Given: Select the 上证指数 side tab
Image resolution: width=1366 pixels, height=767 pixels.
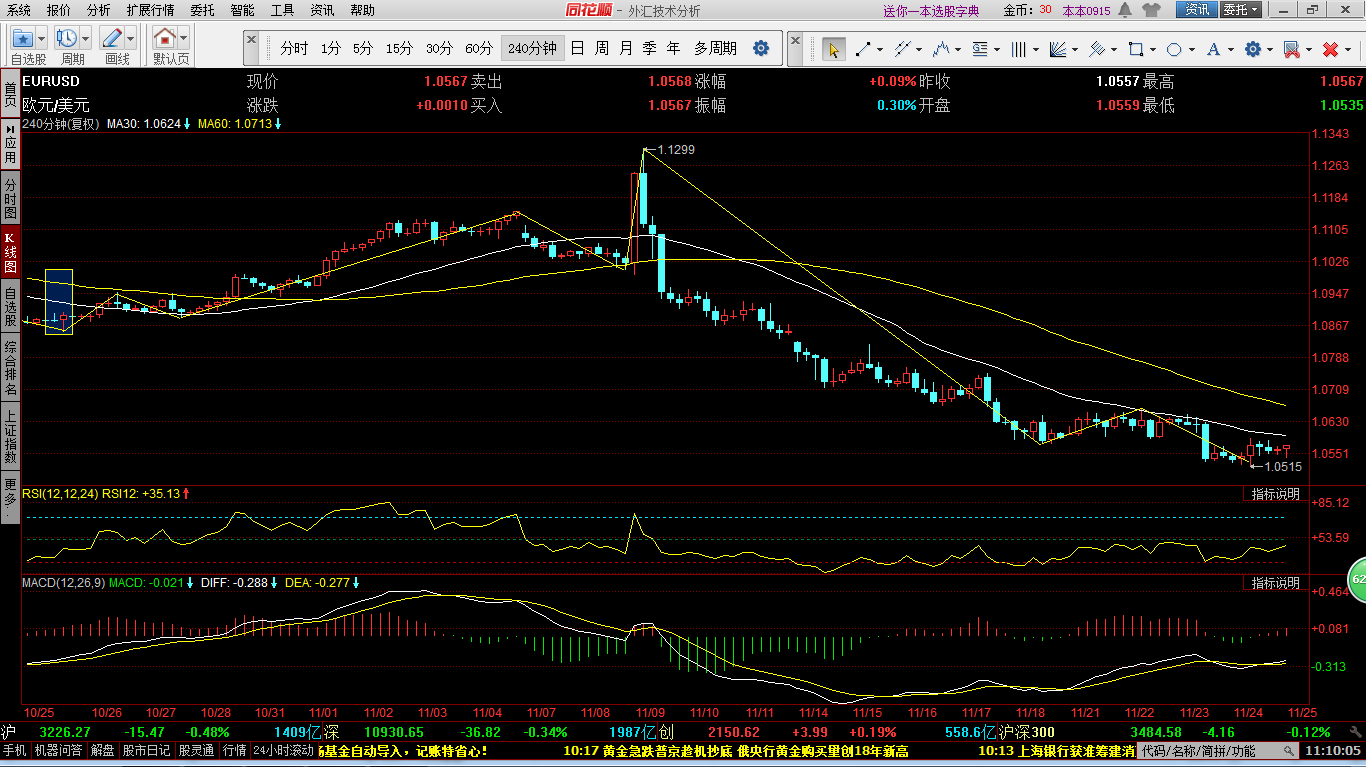Looking at the screenshot, I should [x=10, y=435].
